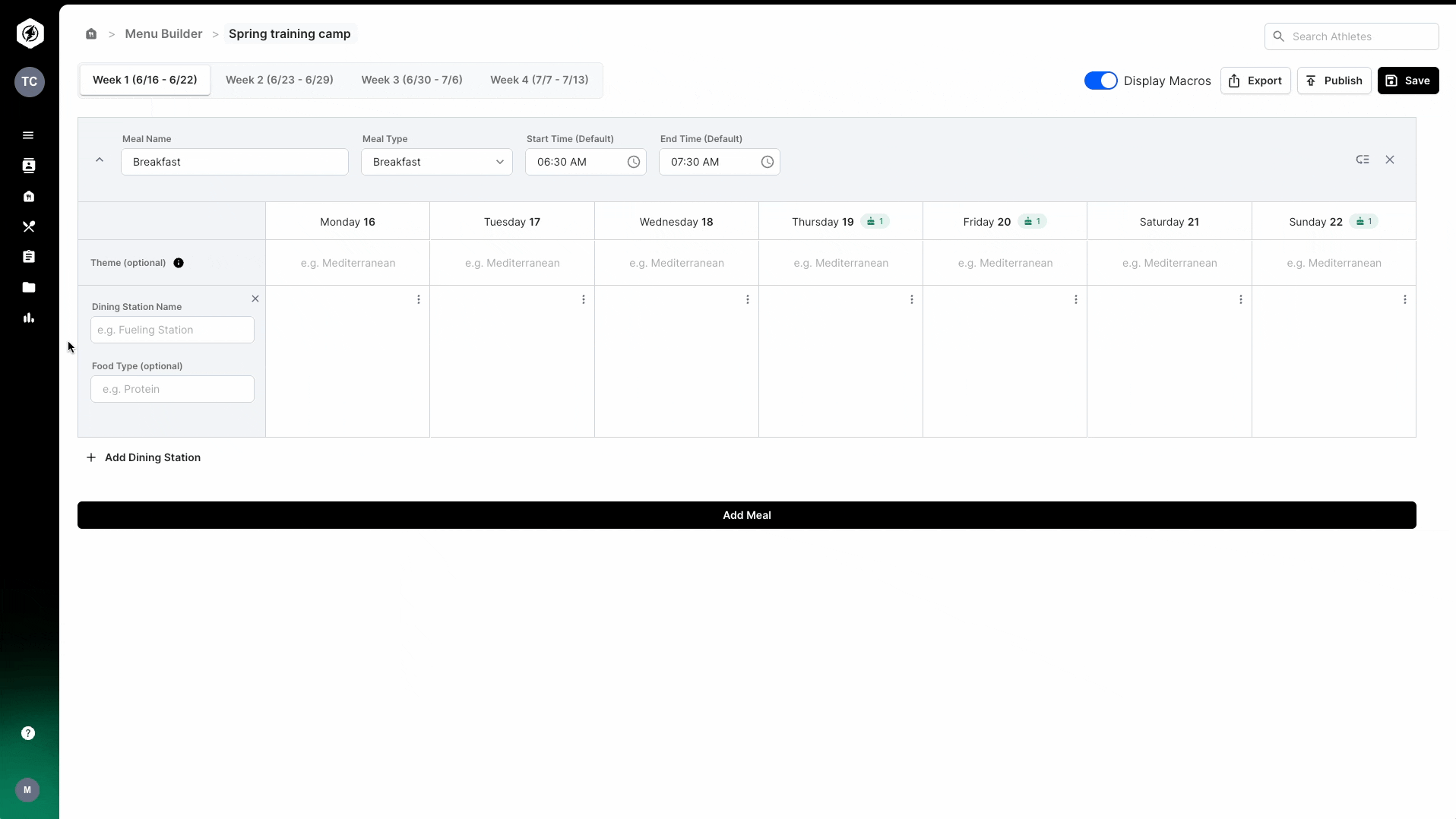
Task: Click the Add Meal button
Action: pos(747,515)
